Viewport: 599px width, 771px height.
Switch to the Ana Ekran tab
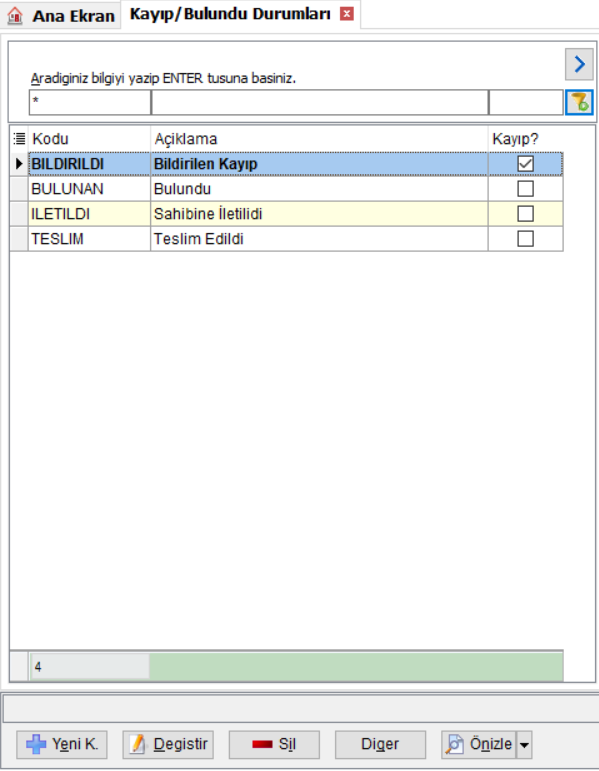click(x=62, y=16)
